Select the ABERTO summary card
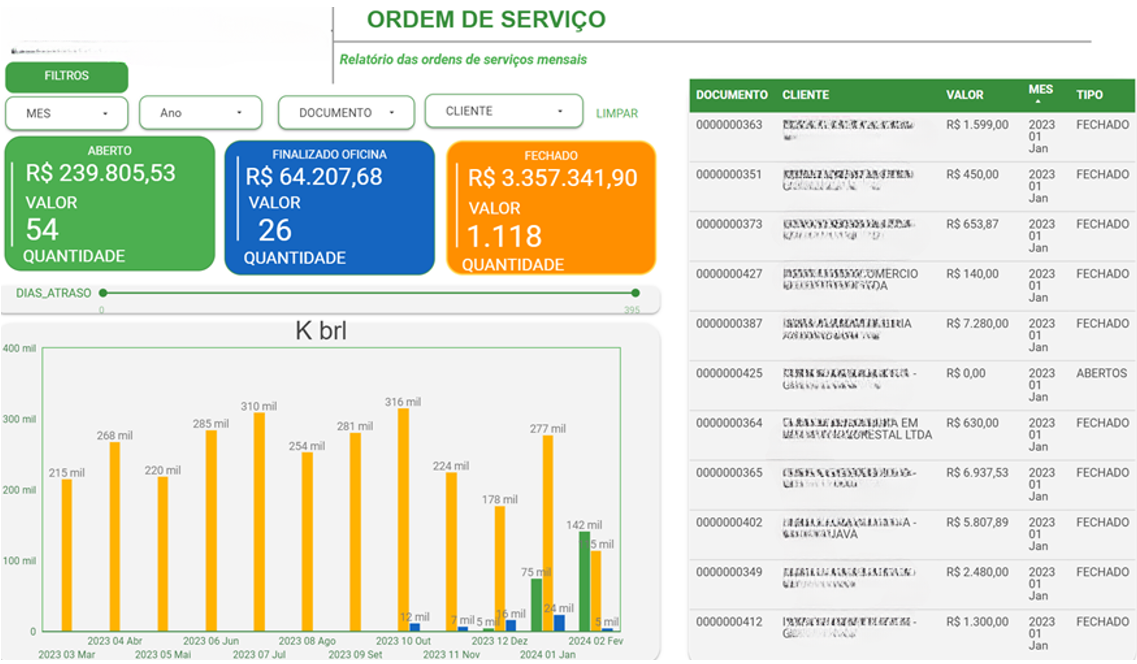 (x=110, y=204)
